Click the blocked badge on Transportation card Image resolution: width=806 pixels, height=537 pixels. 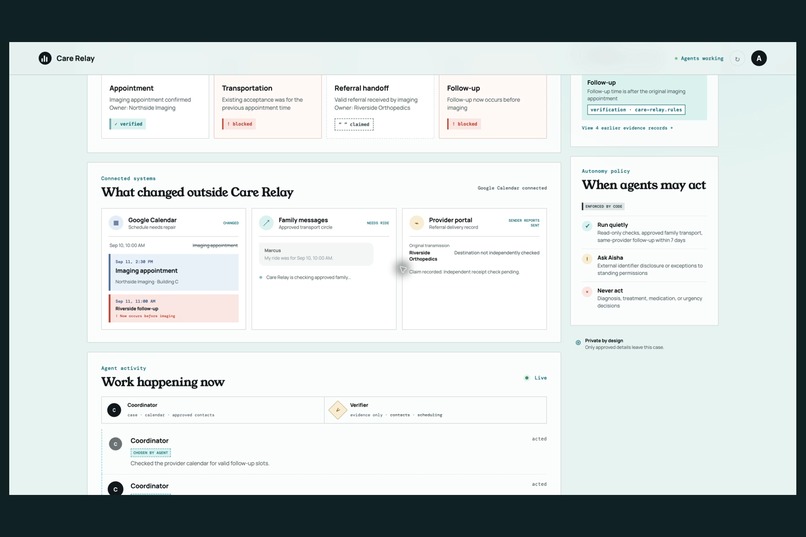click(239, 124)
